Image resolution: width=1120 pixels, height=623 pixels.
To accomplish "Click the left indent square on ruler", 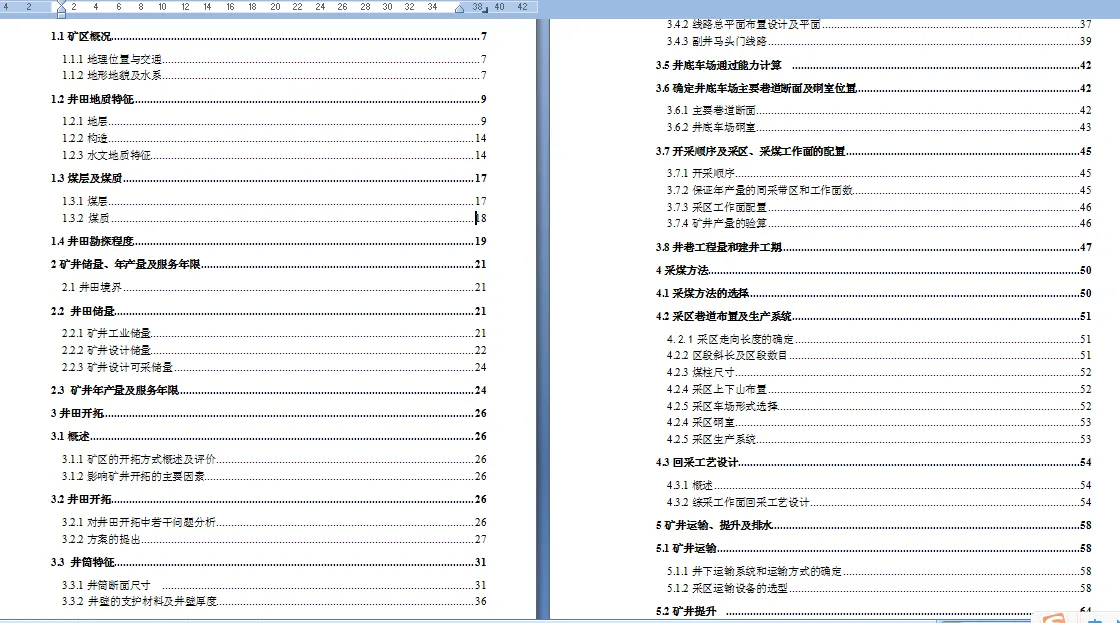I will coord(61,14).
